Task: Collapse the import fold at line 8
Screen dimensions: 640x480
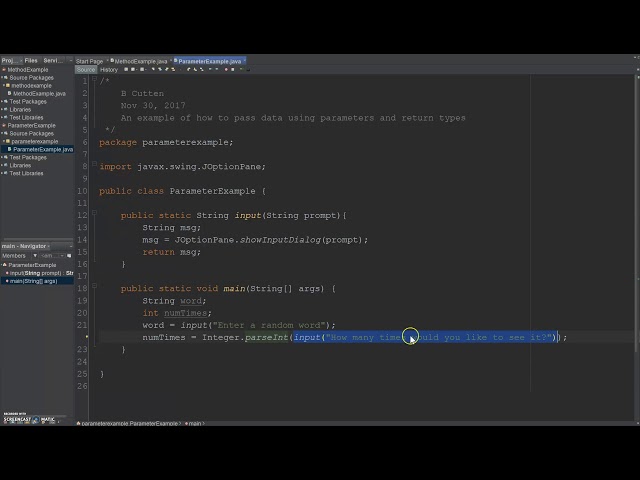Action: pos(94,164)
